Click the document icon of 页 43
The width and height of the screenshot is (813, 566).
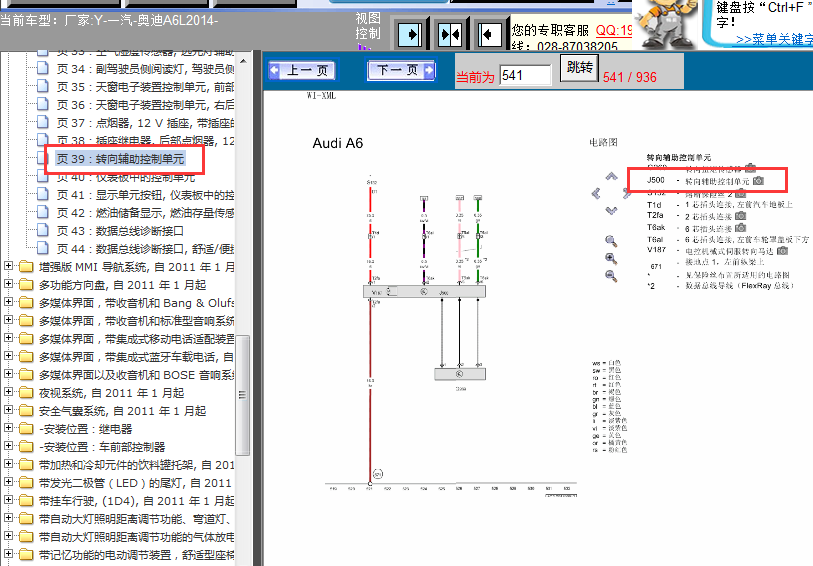tap(43, 231)
